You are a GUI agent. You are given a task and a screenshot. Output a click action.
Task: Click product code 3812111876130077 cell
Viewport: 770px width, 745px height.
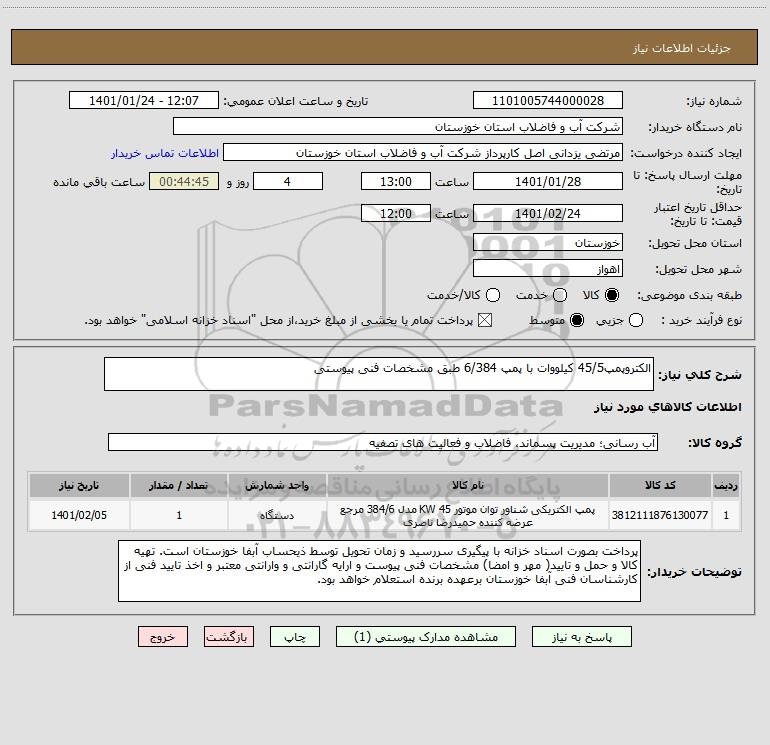[660, 515]
